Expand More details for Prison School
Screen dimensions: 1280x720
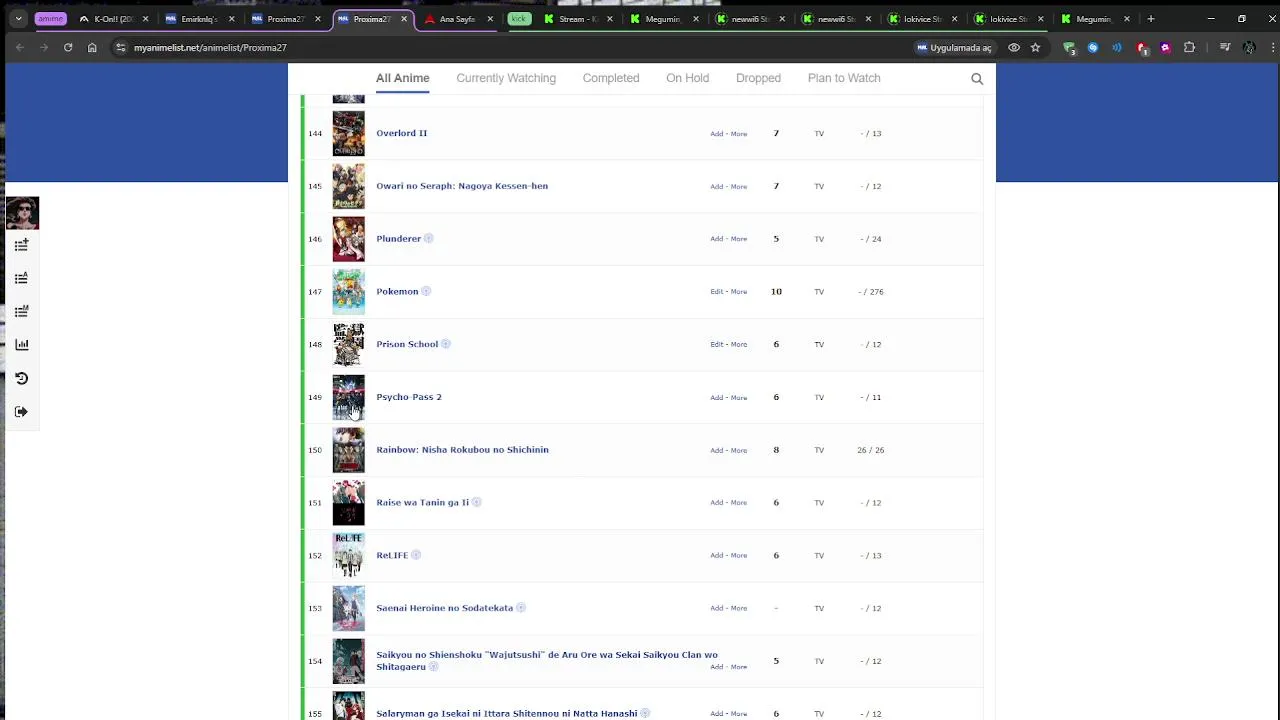coord(739,345)
